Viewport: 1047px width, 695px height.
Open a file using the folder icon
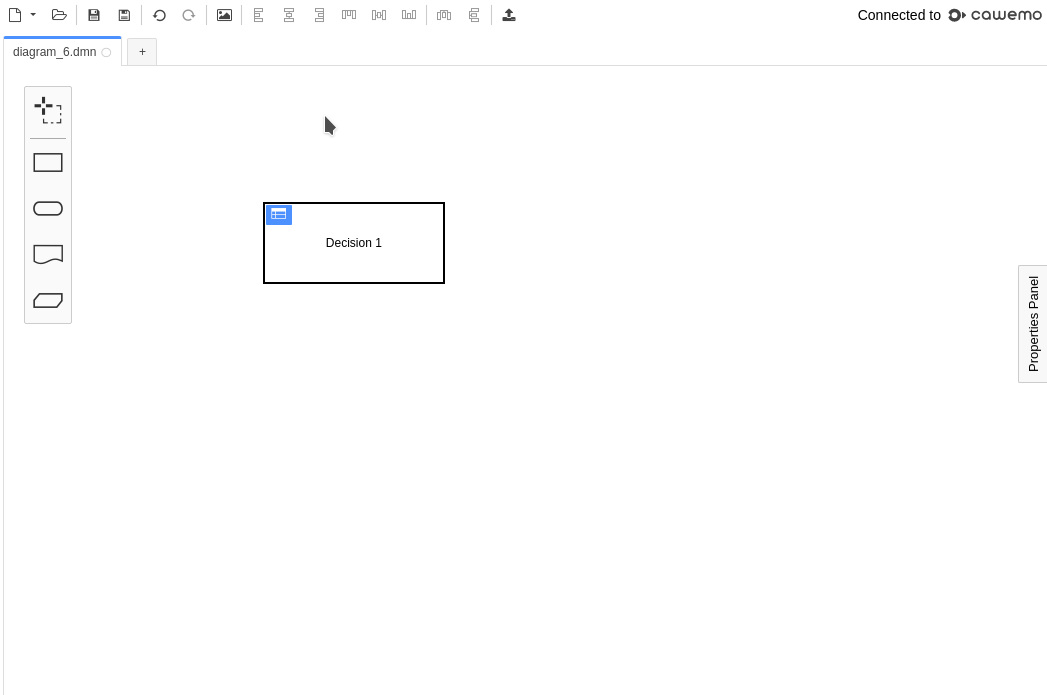(x=59, y=15)
